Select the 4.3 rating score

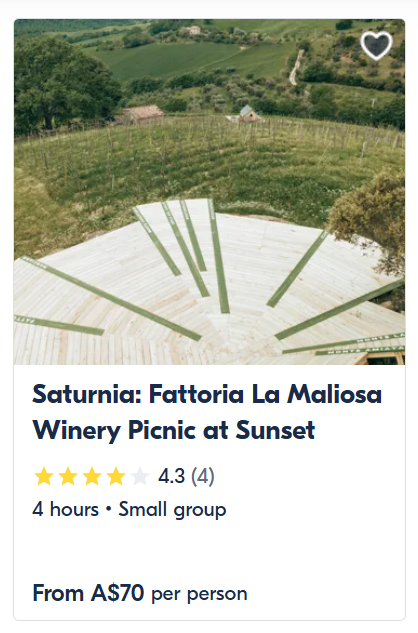pyautogui.click(x=171, y=476)
